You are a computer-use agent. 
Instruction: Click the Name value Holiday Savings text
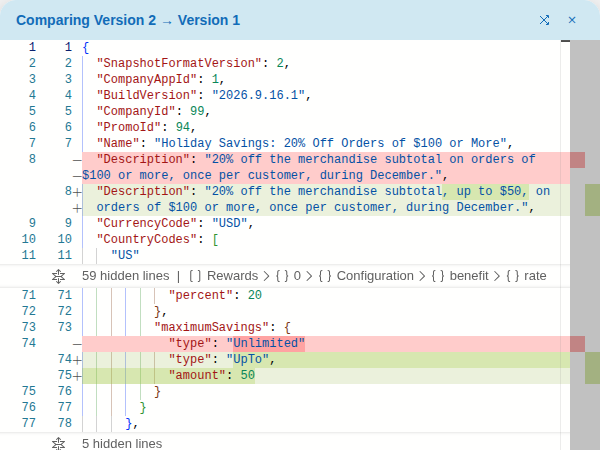point(330,143)
